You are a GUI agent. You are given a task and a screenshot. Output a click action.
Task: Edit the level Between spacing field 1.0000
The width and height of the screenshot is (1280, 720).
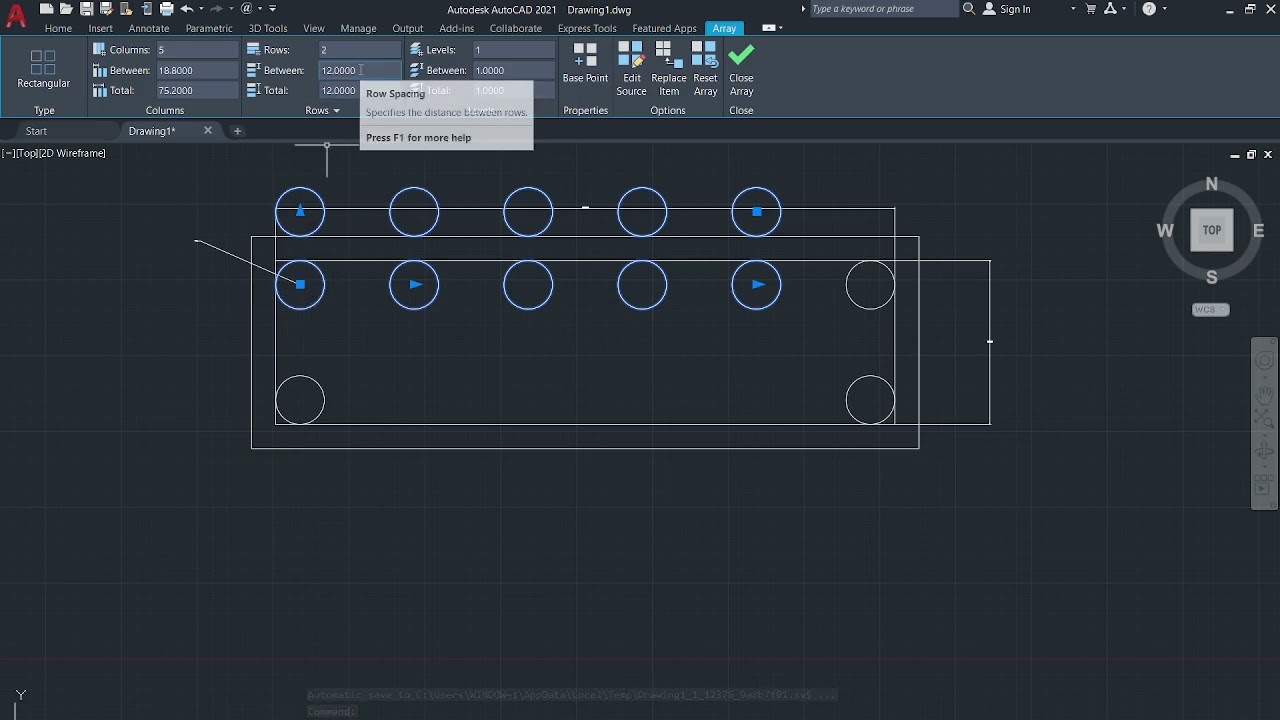click(x=514, y=70)
